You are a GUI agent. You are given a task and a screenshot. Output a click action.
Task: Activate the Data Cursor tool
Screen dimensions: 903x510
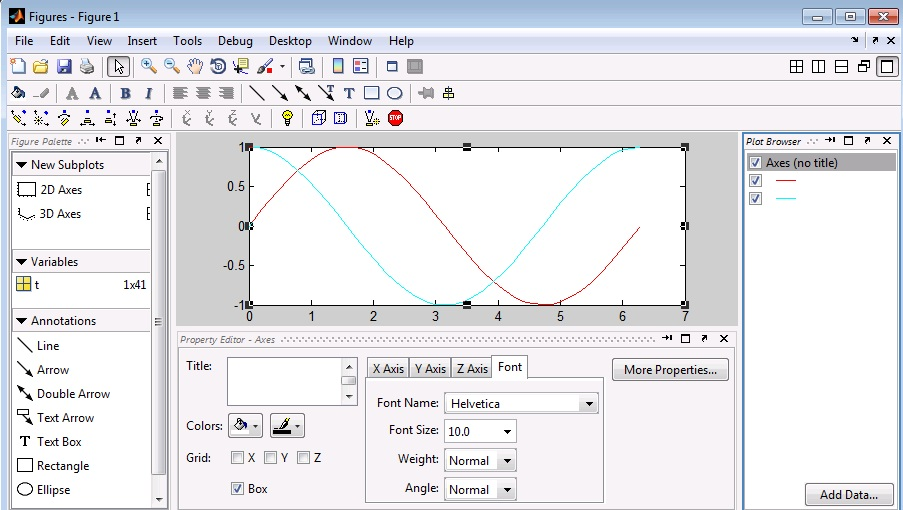click(241, 66)
